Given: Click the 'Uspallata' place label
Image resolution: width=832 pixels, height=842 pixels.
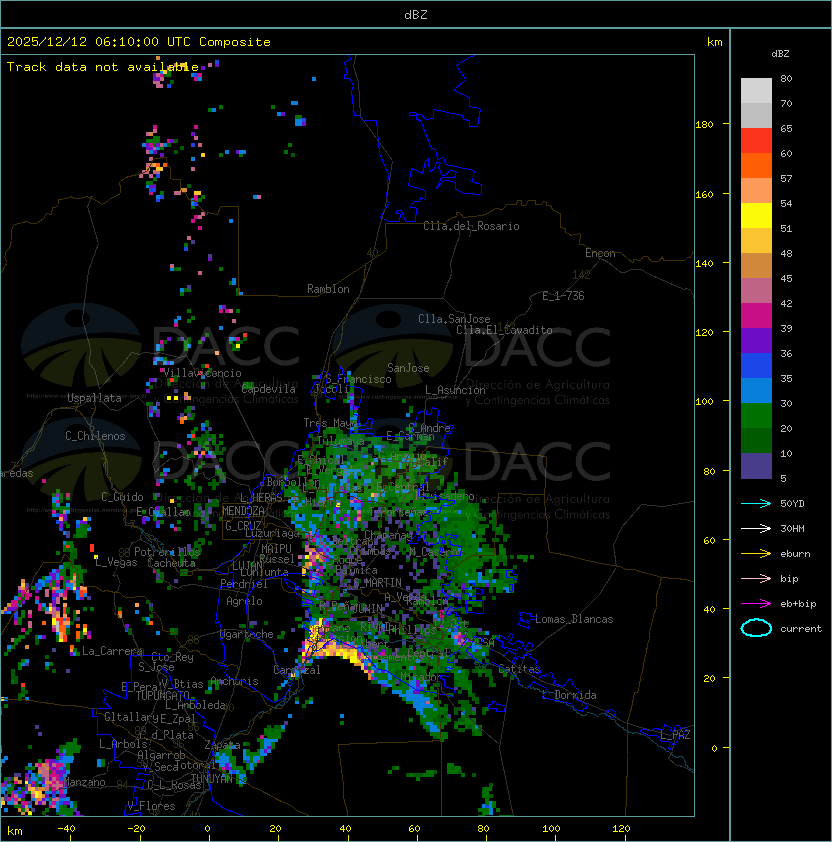Looking at the screenshot, I should tap(94, 398).
